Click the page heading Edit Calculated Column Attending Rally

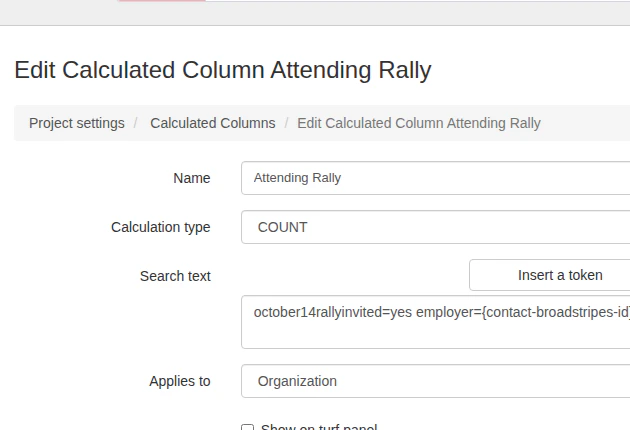pos(223,70)
